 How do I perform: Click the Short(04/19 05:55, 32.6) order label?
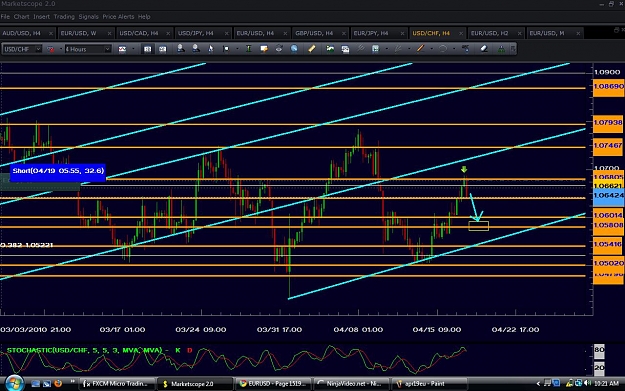point(58,171)
